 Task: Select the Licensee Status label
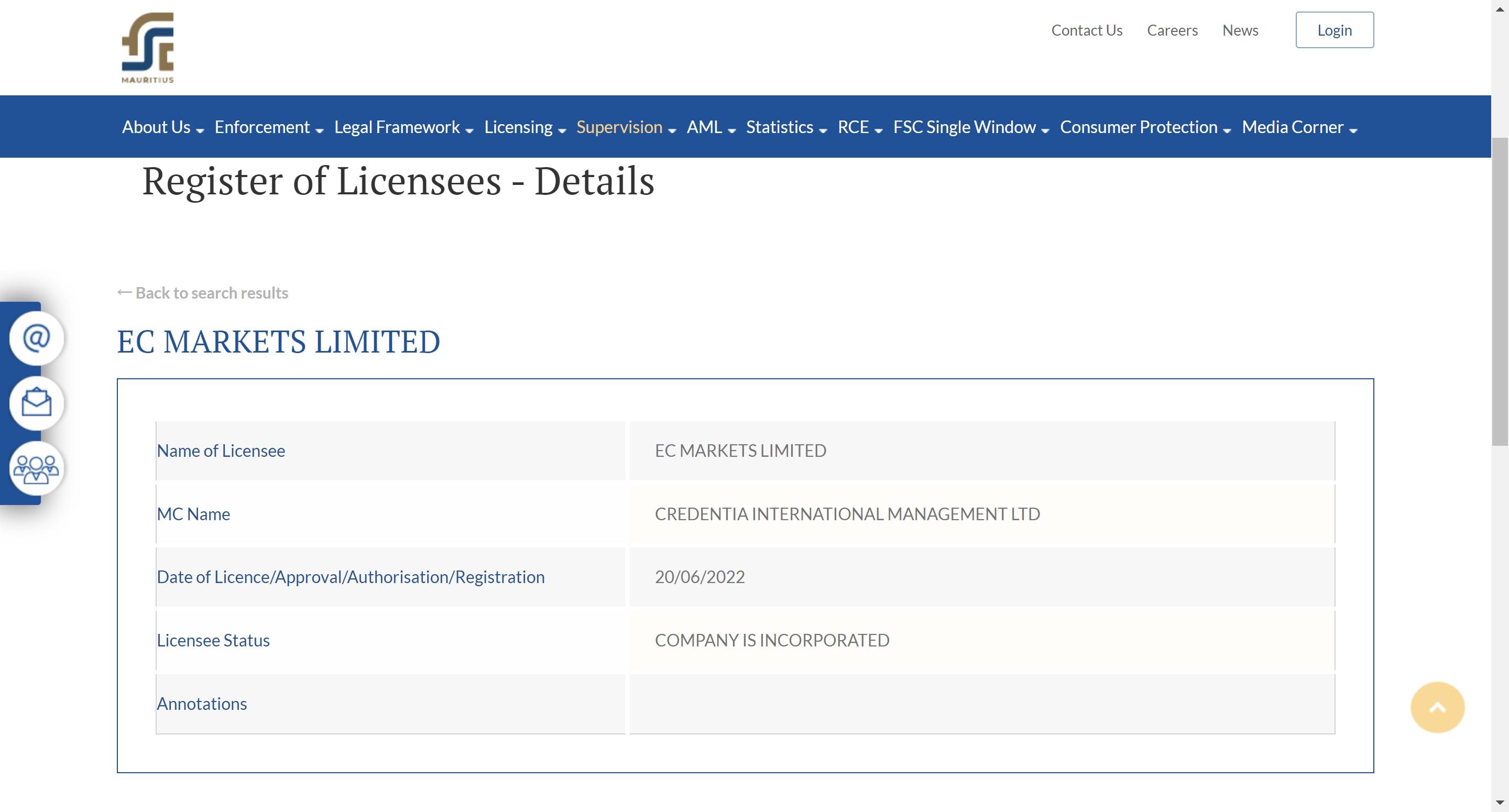point(213,640)
